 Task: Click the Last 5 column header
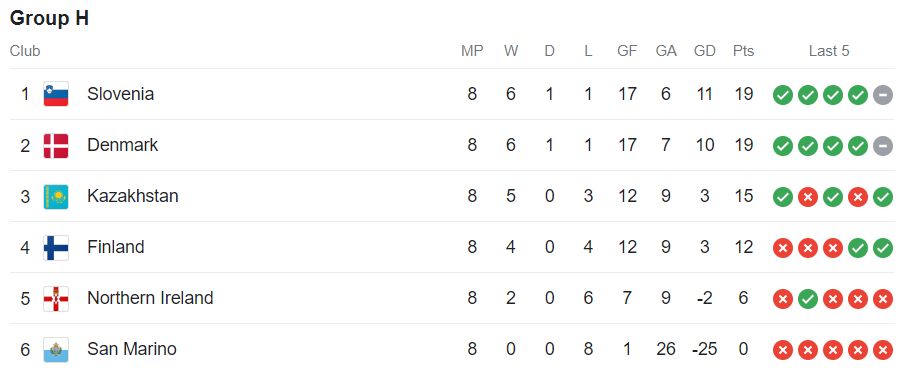(829, 51)
